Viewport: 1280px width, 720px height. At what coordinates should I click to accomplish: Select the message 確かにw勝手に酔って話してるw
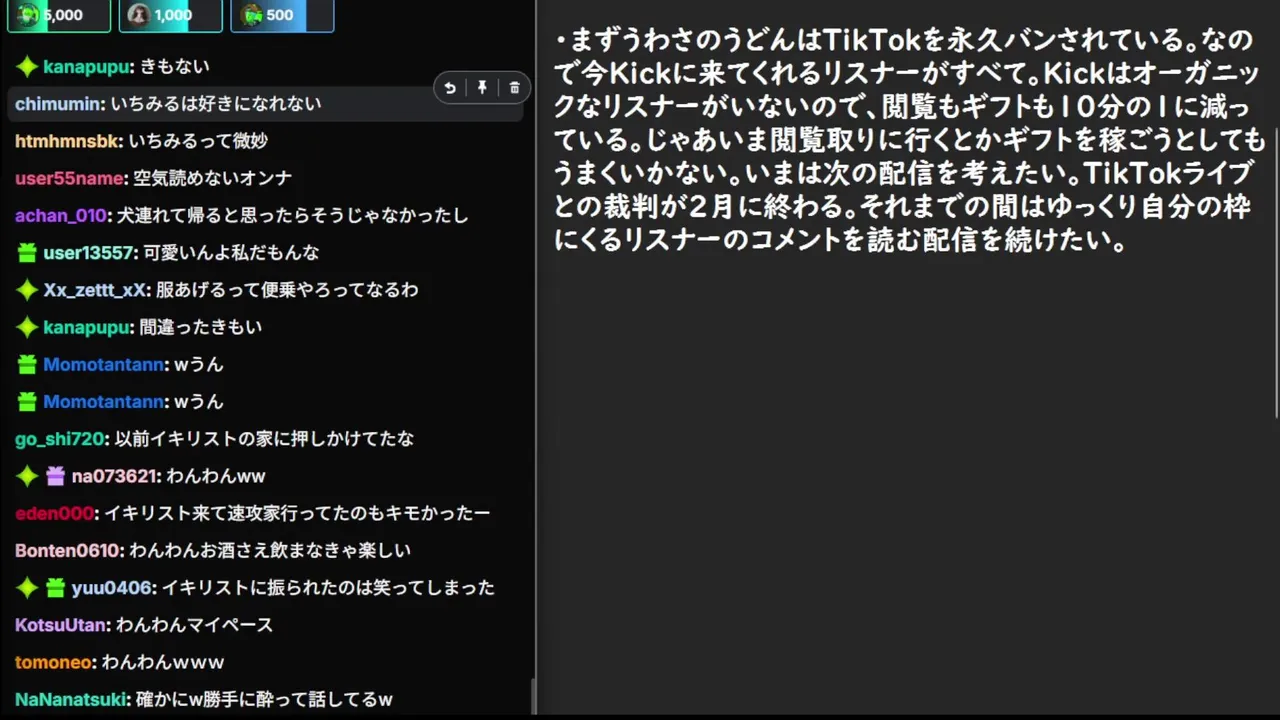[264, 699]
